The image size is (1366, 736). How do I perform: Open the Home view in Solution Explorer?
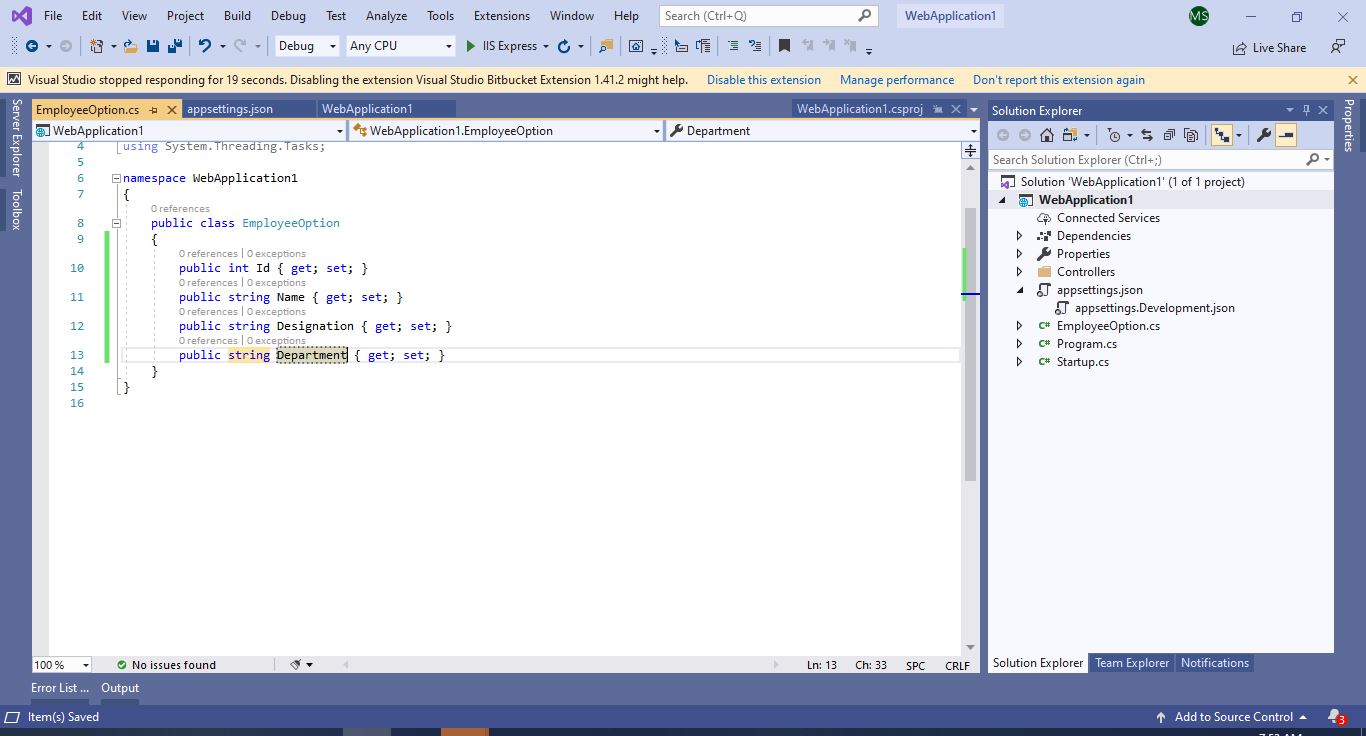(1046, 134)
